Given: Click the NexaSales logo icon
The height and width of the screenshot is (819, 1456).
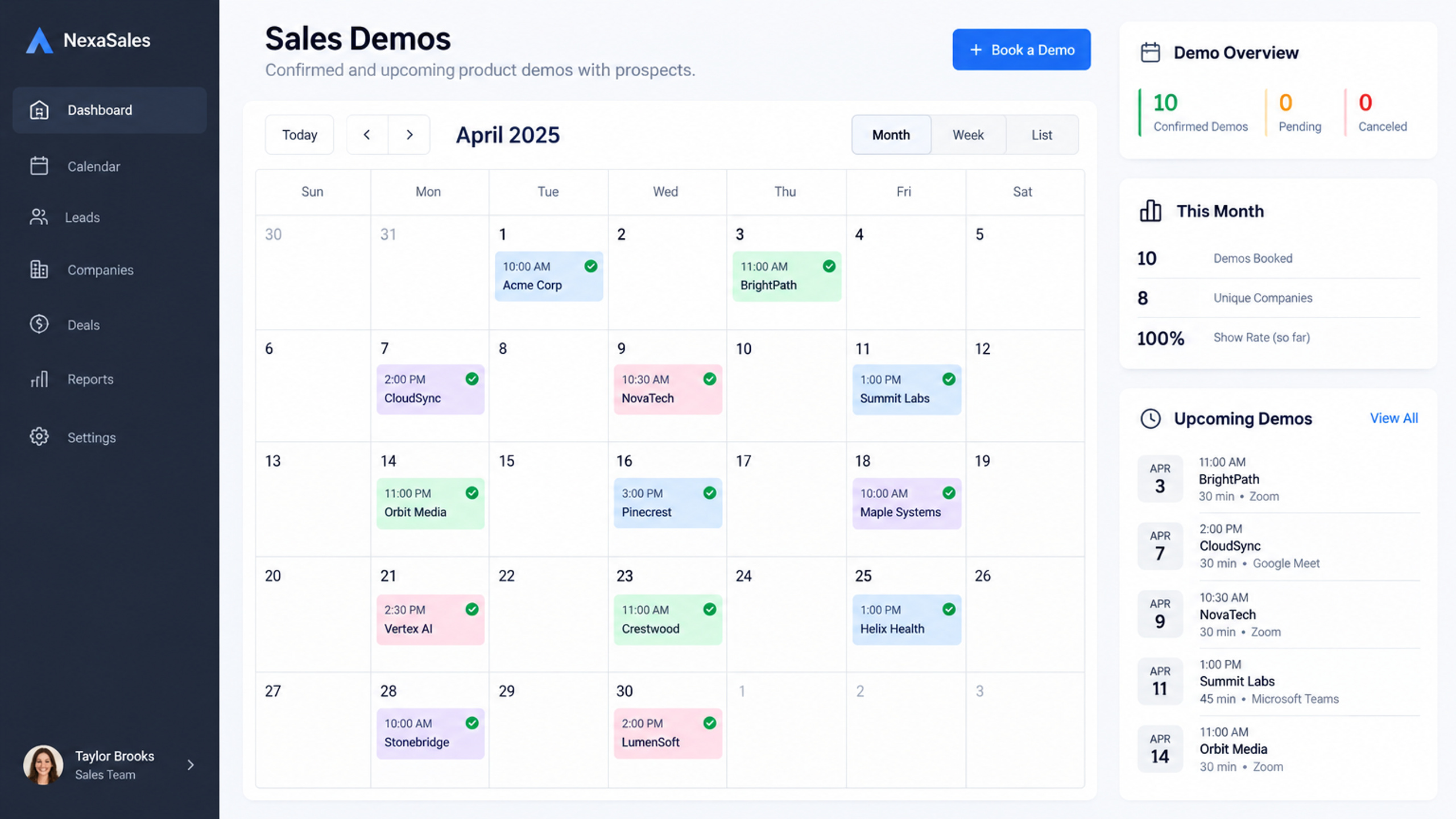Looking at the screenshot, I should (x=39, y=40).
